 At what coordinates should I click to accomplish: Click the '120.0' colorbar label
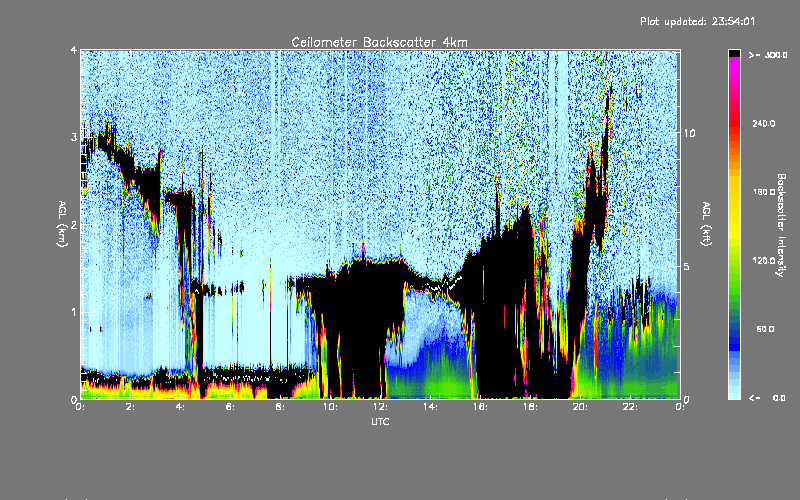[764, 260]
